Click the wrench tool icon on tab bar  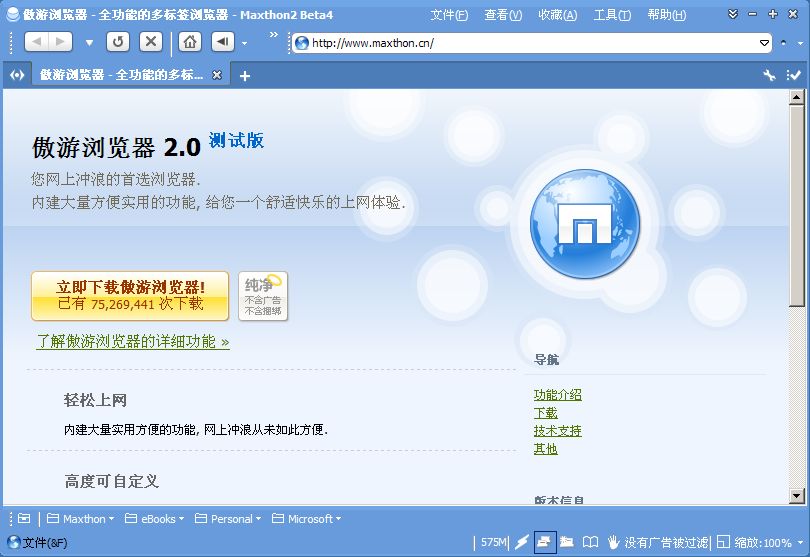[770, 75]
